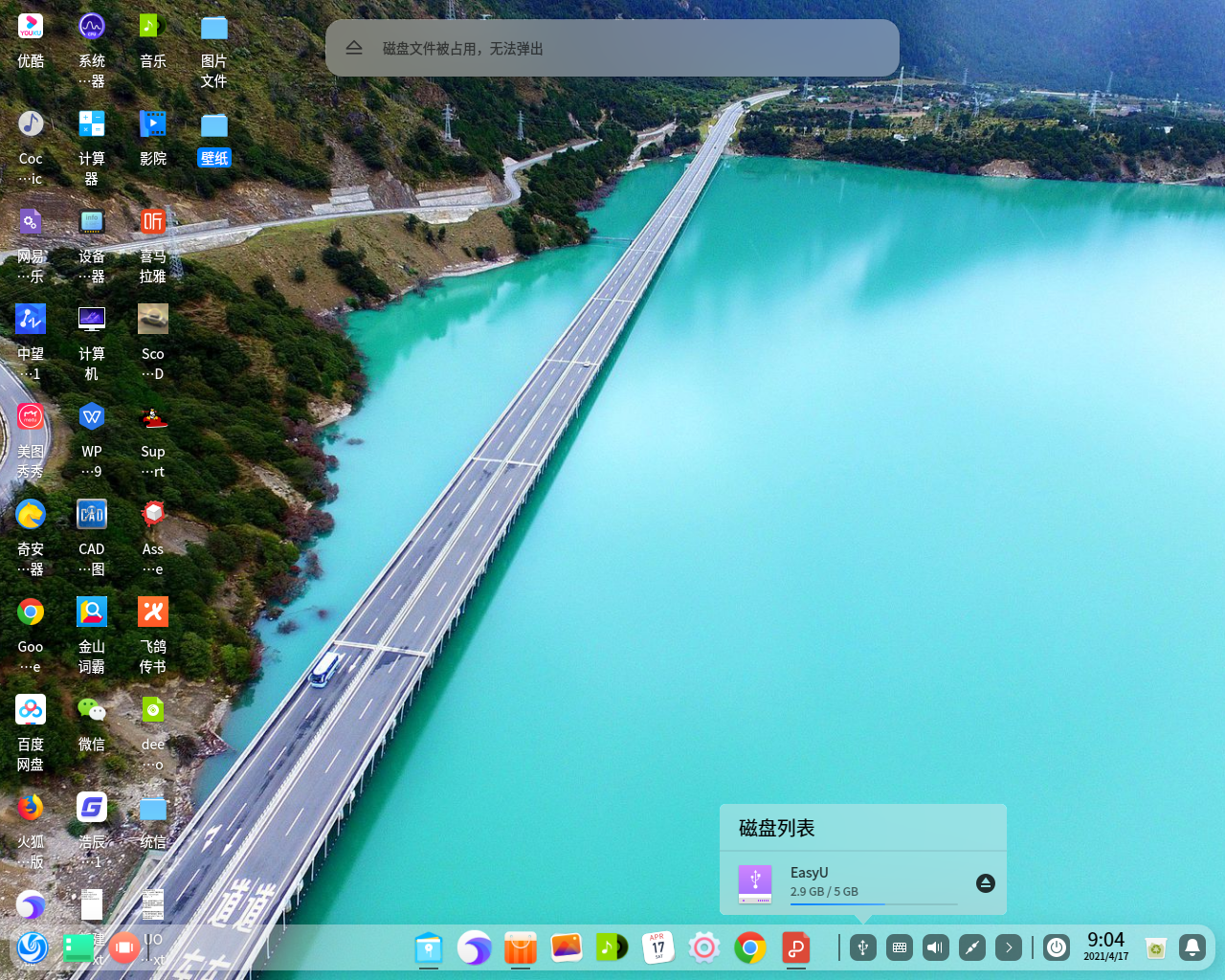Select the 图片文件 folder on the desktop
1225x980 pixels.
tap(214, 27)
